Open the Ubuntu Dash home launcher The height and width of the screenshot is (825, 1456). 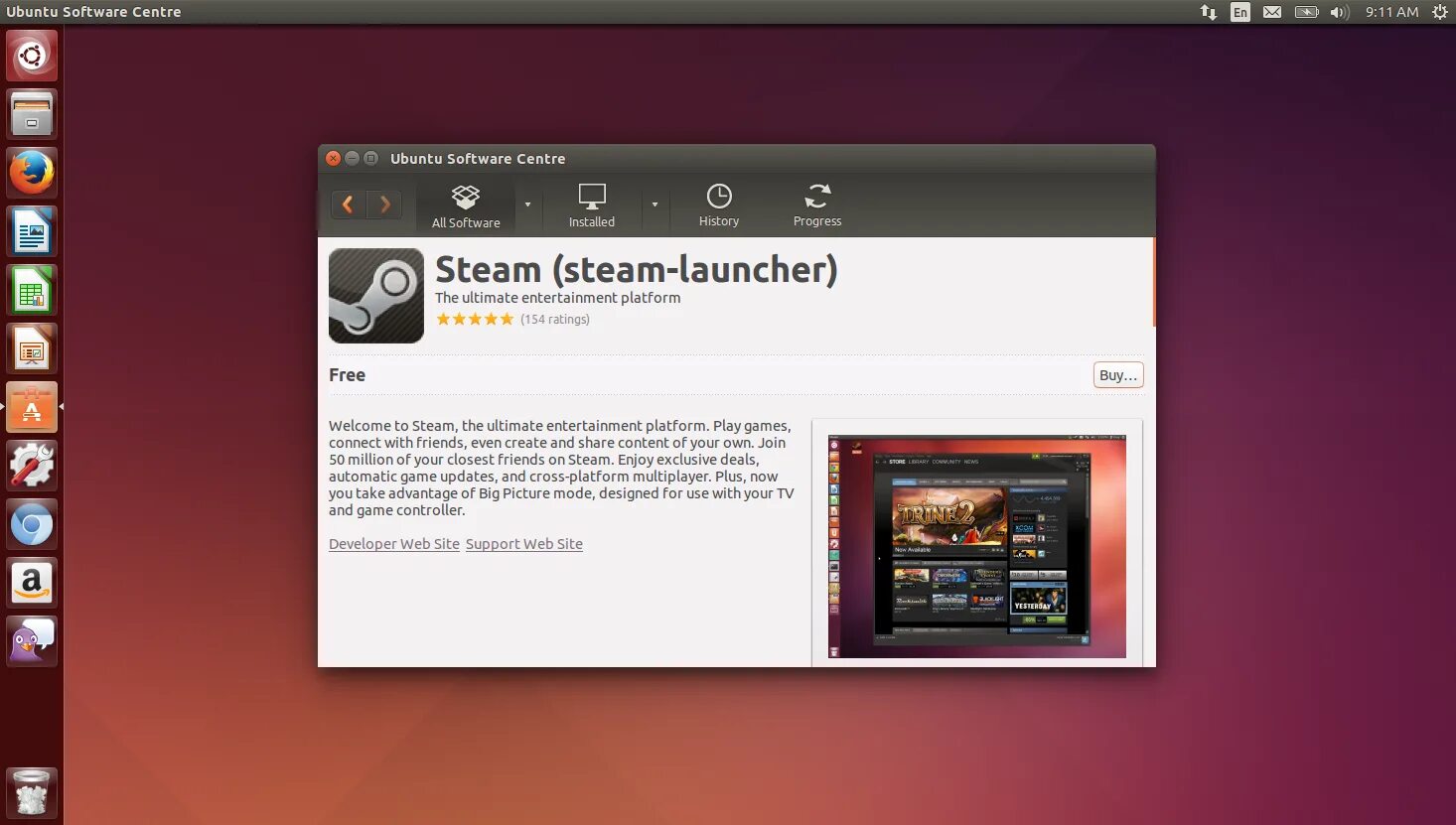[32, 56]
